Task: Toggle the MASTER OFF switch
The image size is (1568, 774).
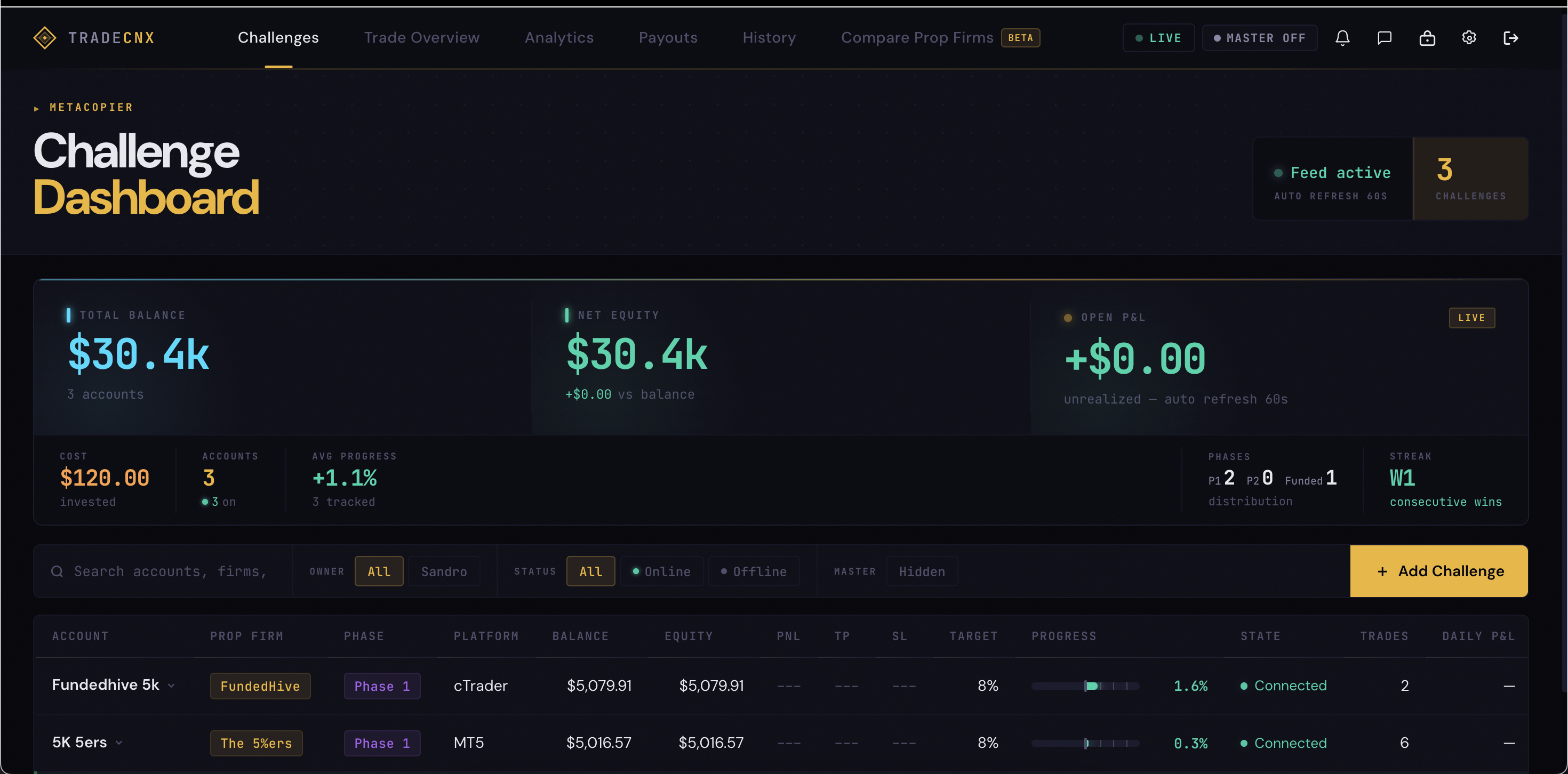Action: [x=1259, y=38]
